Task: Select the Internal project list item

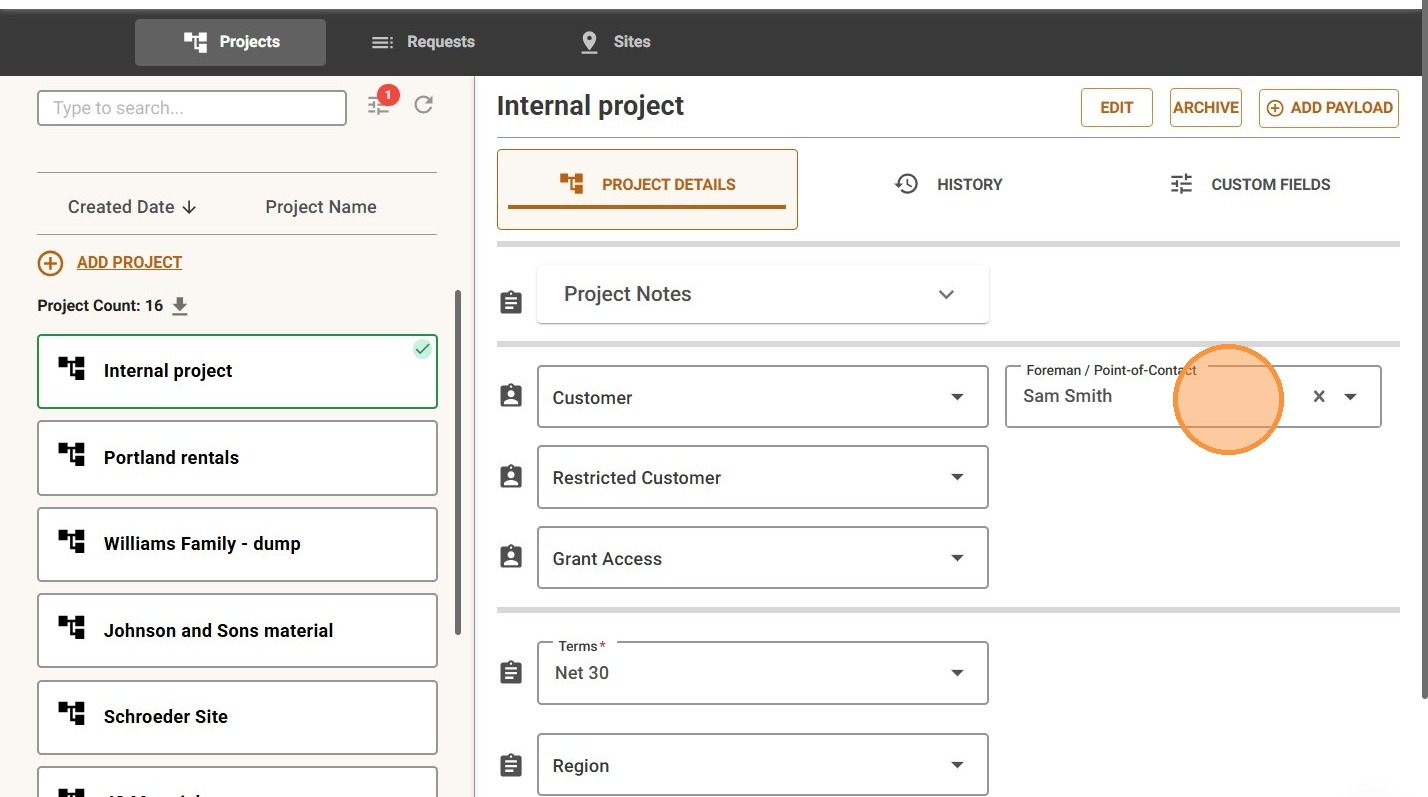Action: (237, 371)
